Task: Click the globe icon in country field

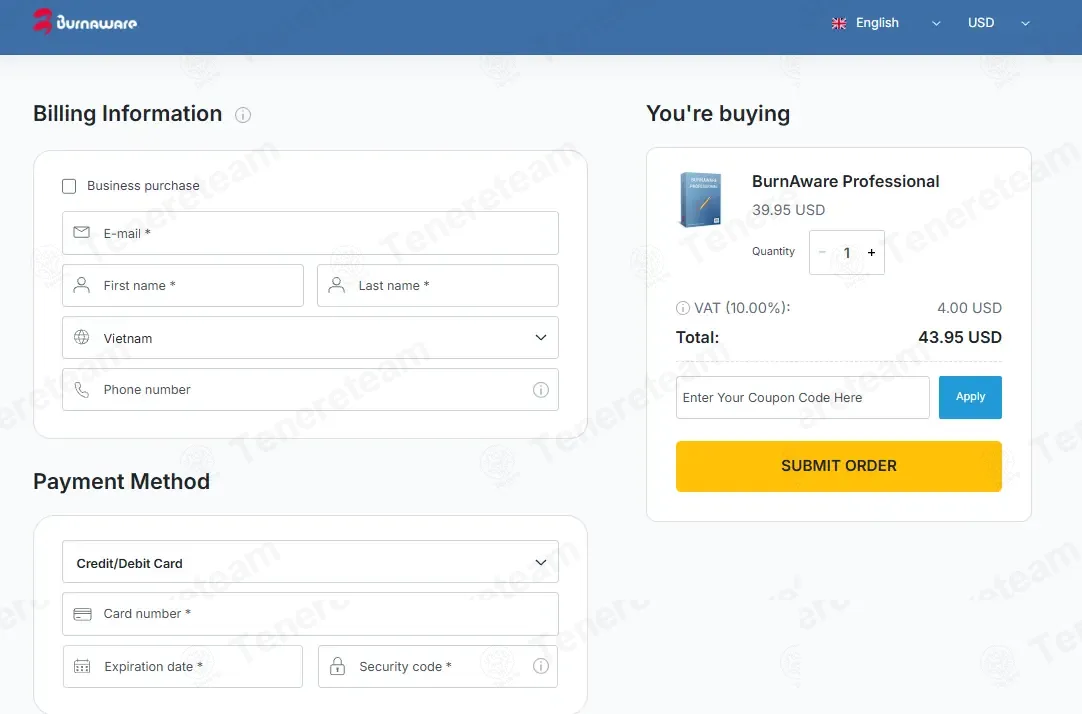Action: pyautogui.click(x=81, y=337)
